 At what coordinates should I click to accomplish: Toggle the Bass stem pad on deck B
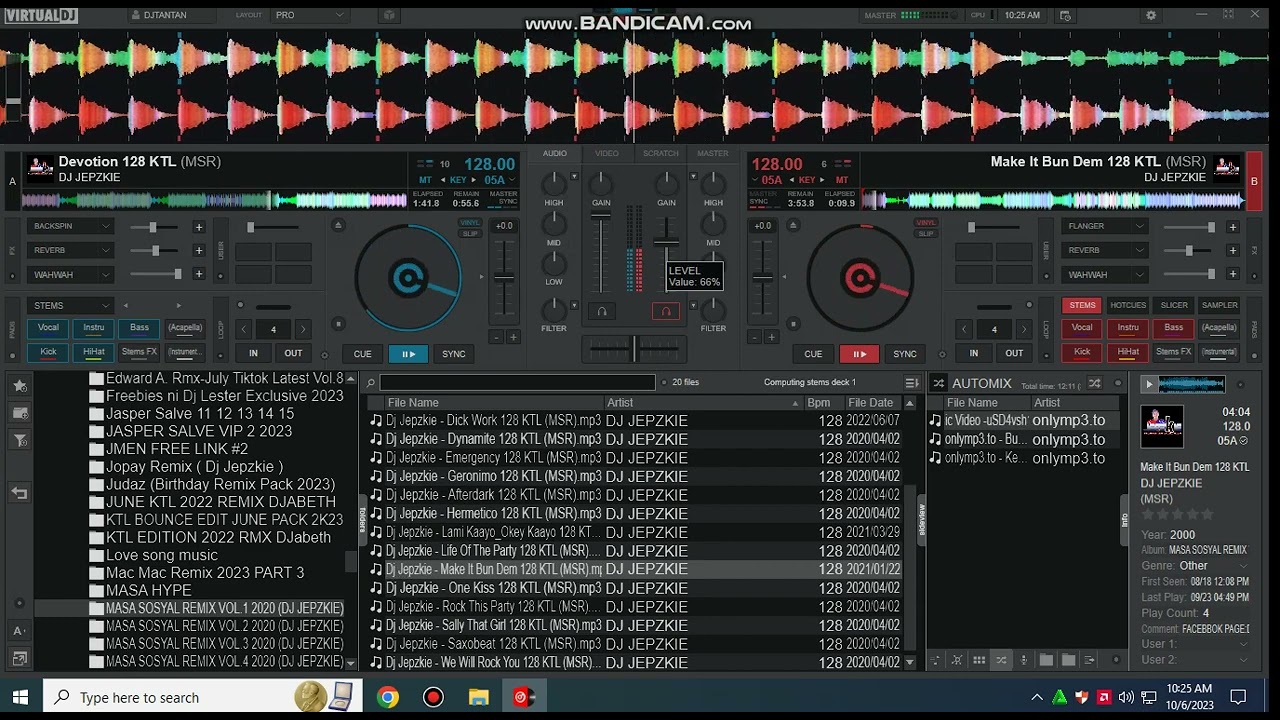[1174, 328]
